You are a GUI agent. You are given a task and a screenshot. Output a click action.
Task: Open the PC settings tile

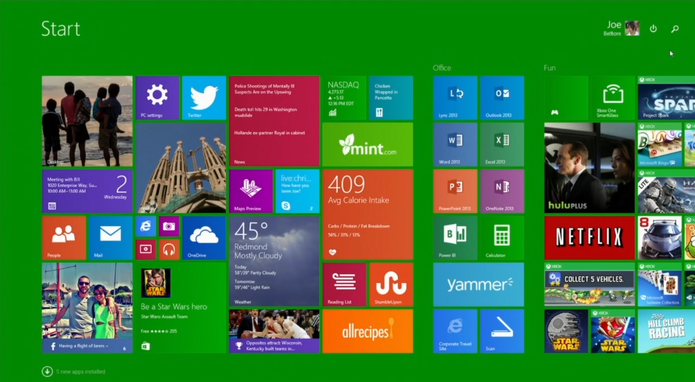pyautogui.click(x=157, y=97)
